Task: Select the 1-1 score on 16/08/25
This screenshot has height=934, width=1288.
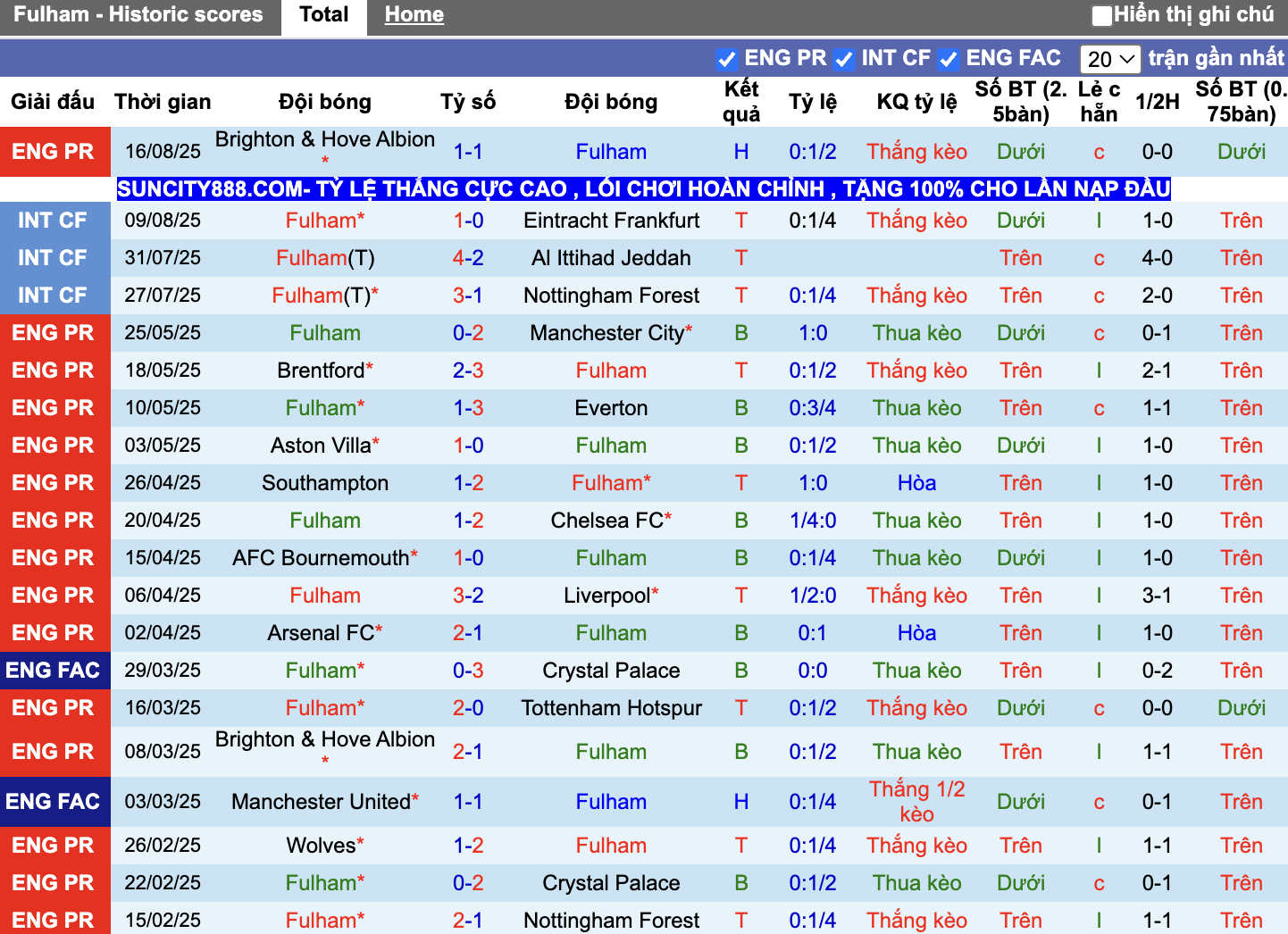Action: tap(468, 152)
